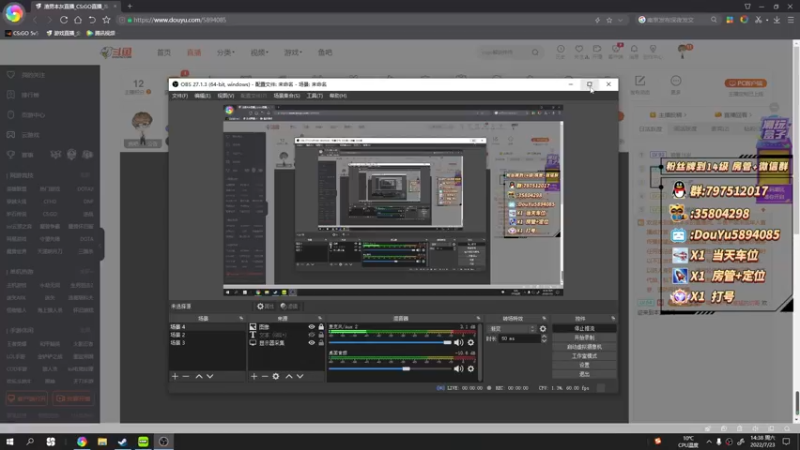Toggle visibility of the 图像 source
Screen dimensions: 800x450
tap(311, 327)
